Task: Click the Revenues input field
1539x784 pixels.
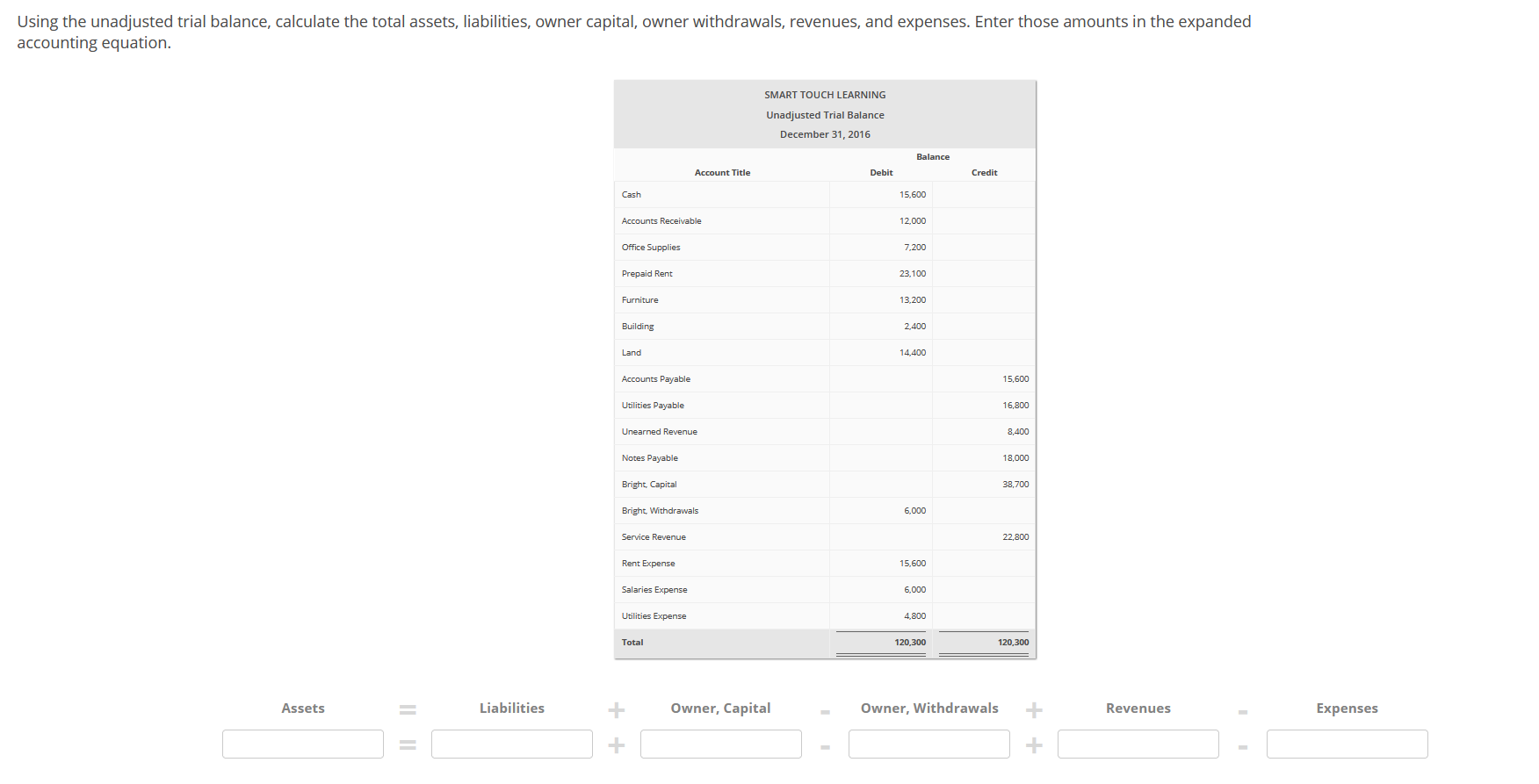Action: click(1138, 744)
